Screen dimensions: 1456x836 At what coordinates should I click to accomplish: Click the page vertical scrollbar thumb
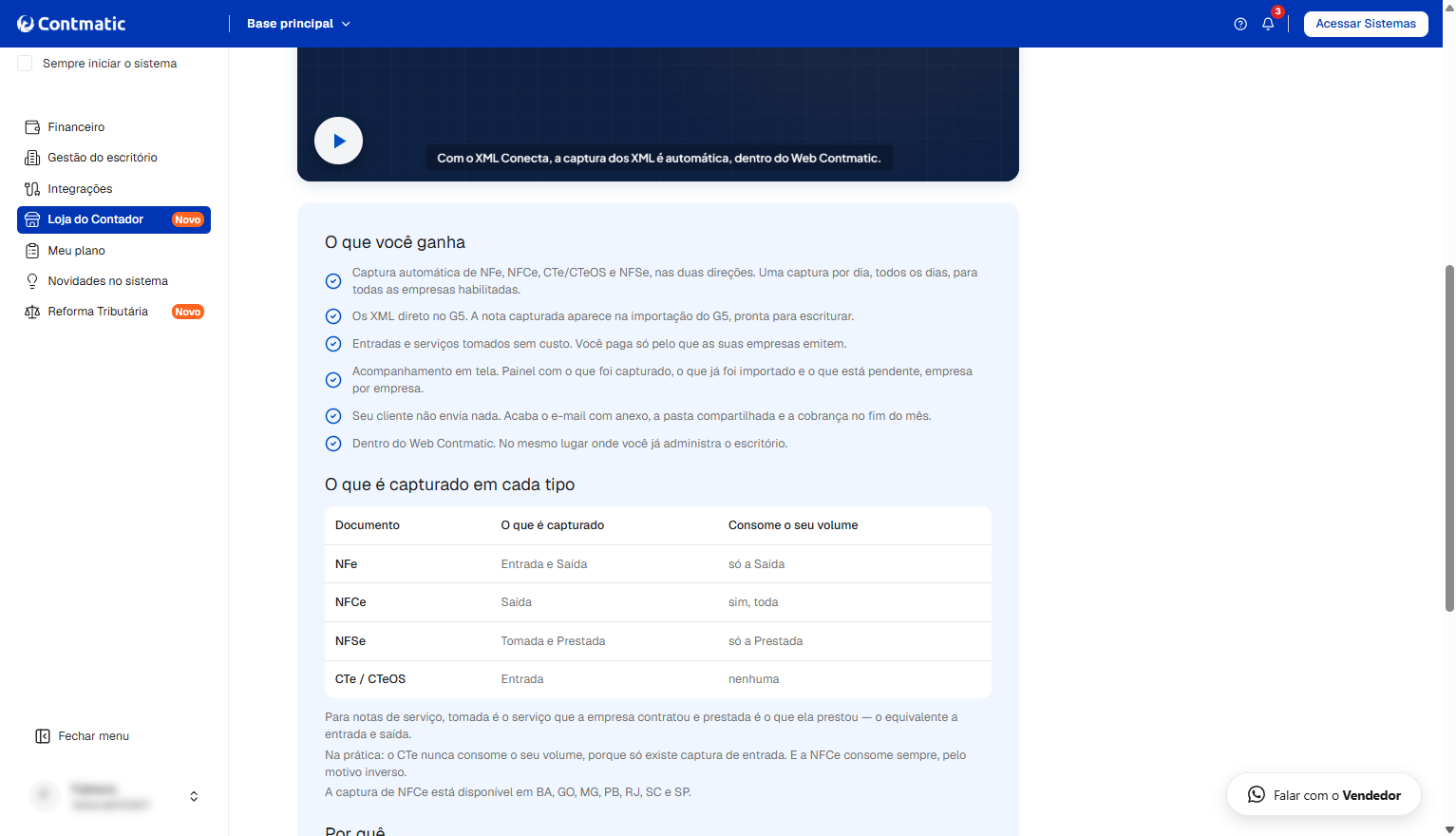[x=1449, y=438]
